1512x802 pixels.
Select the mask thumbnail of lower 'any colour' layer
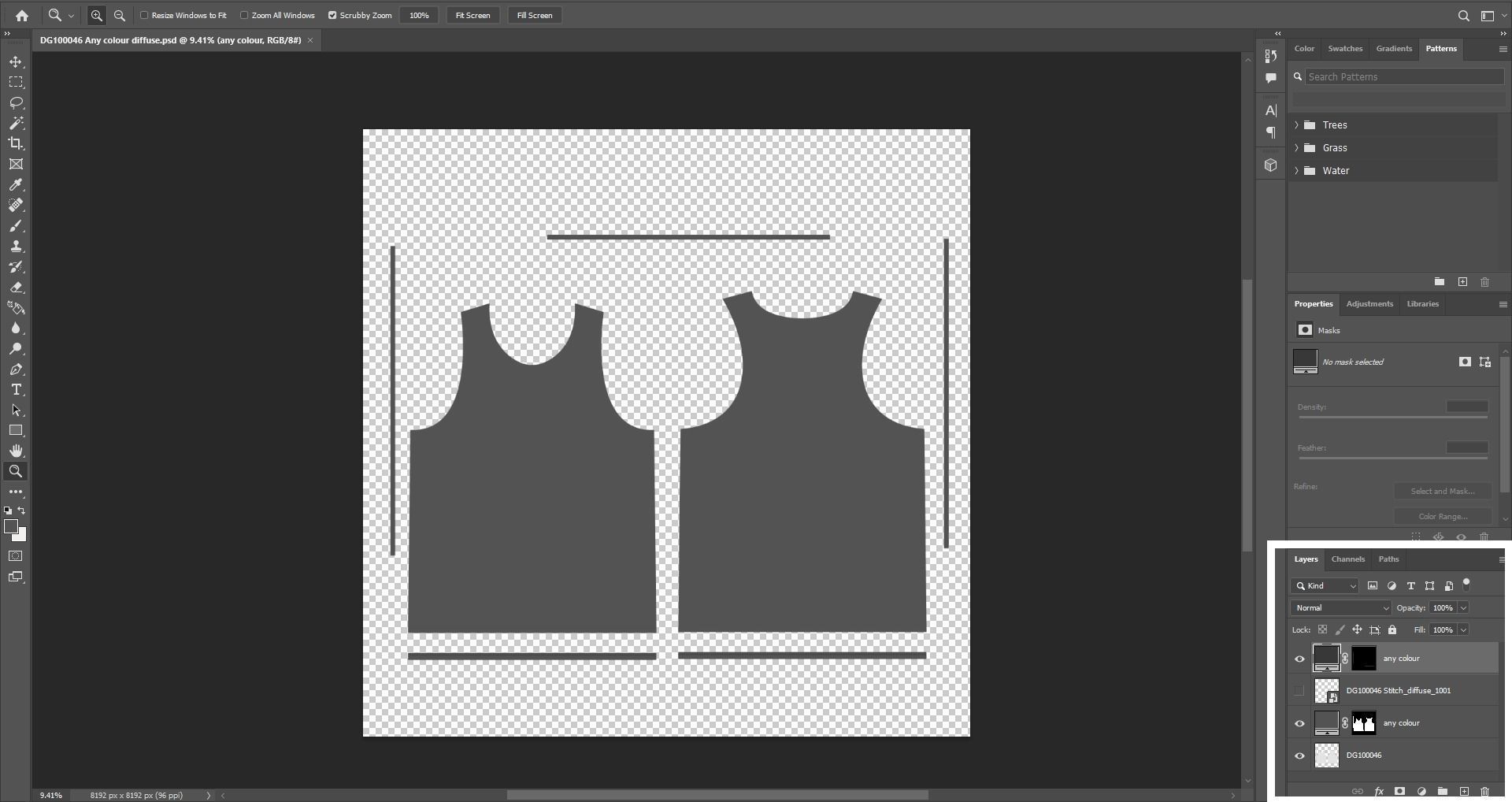[x=1363, y=723]
